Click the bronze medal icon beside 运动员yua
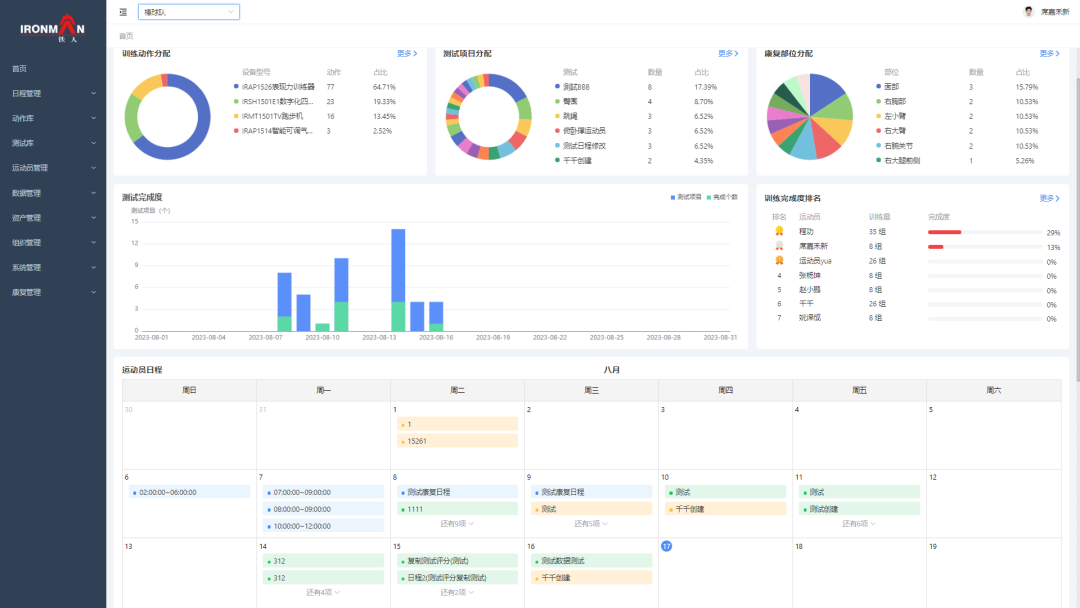This screenshot has width=1080, height=608. [x=779, y=260]
